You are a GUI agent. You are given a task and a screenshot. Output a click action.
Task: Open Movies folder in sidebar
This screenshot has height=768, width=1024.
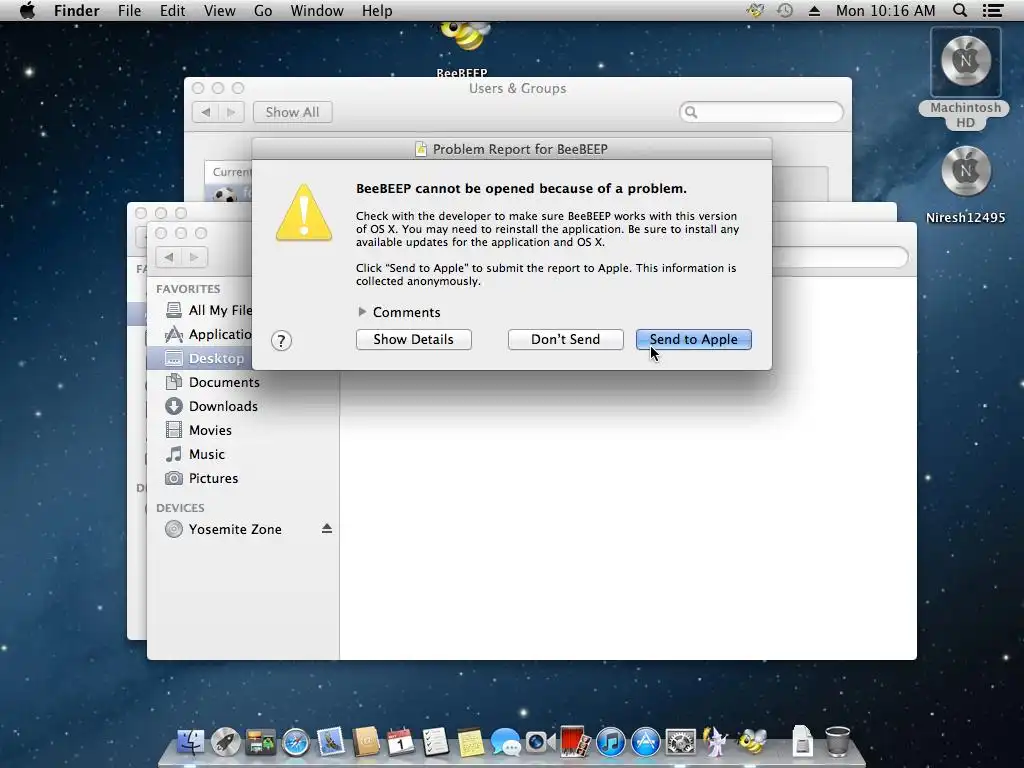click(199, 430)
